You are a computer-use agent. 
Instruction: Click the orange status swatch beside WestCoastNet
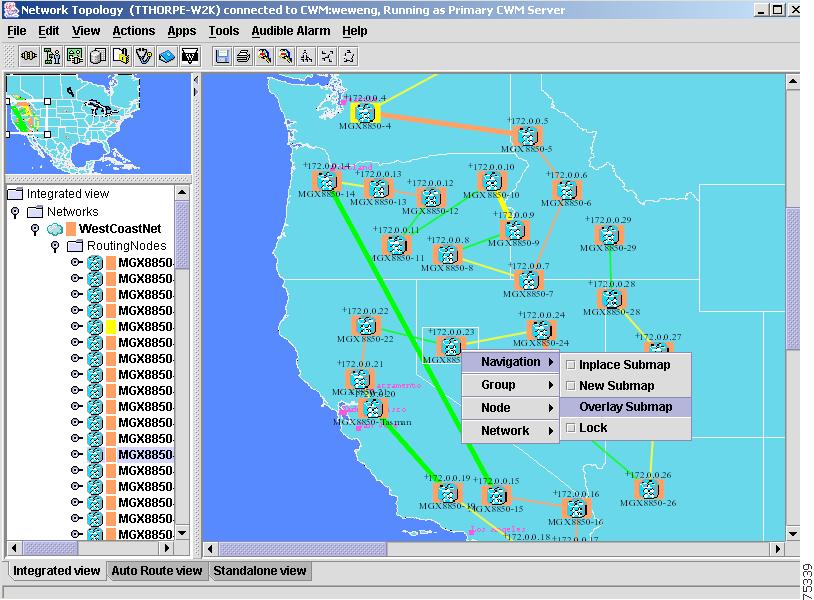click(x=71, y=229)
